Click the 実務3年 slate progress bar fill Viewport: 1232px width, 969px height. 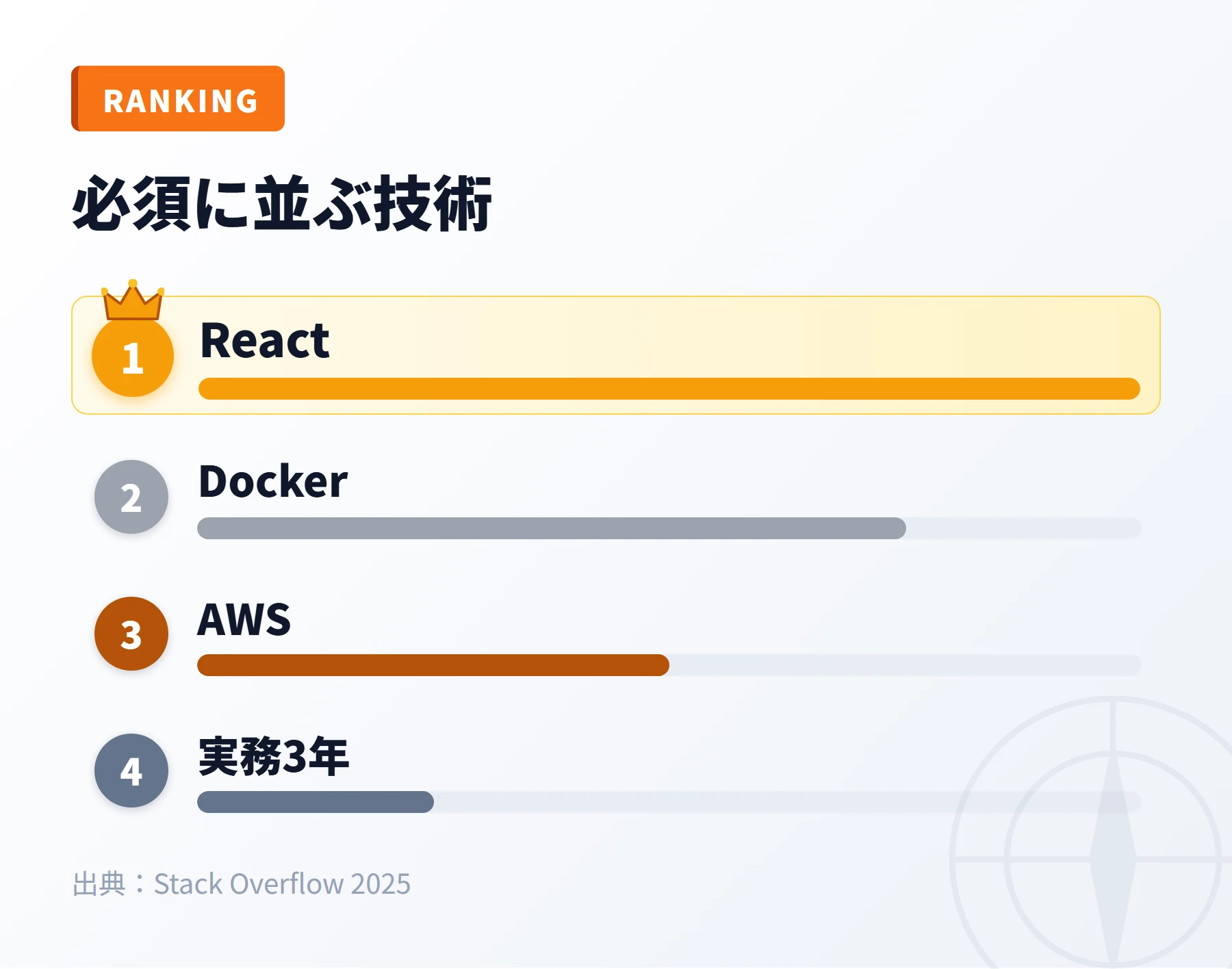316,802
